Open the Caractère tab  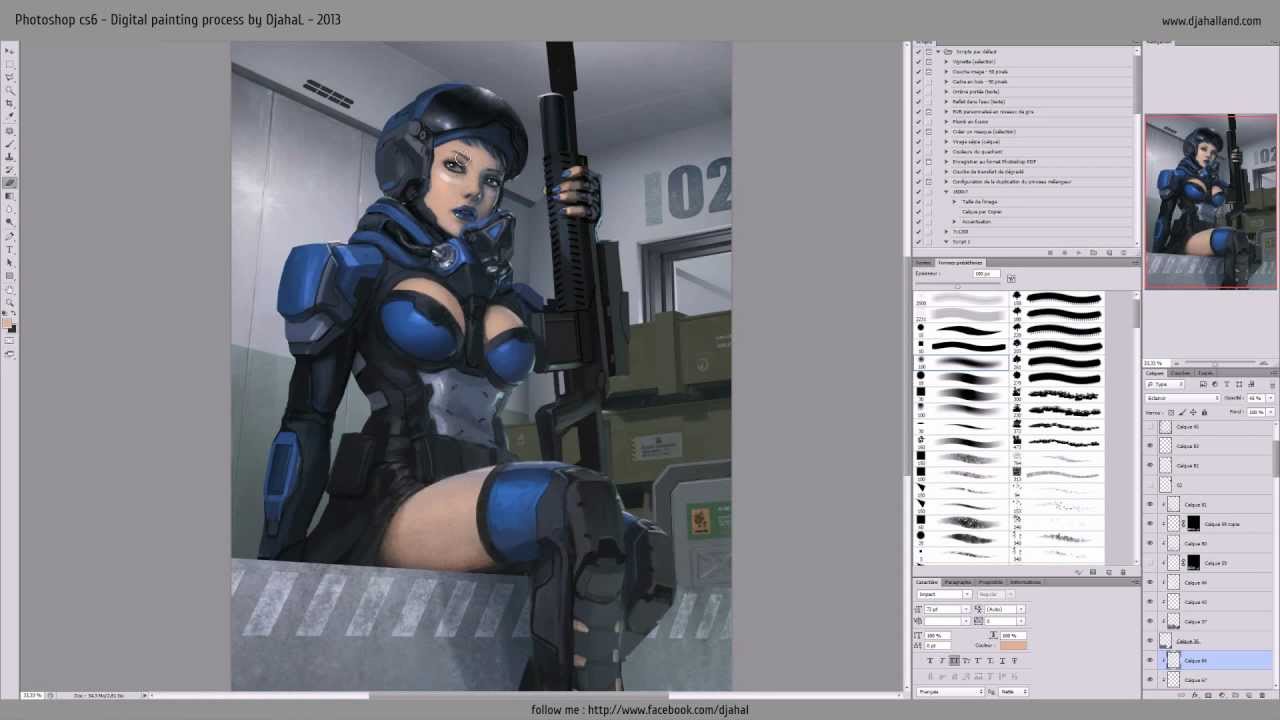pos(927,582)
